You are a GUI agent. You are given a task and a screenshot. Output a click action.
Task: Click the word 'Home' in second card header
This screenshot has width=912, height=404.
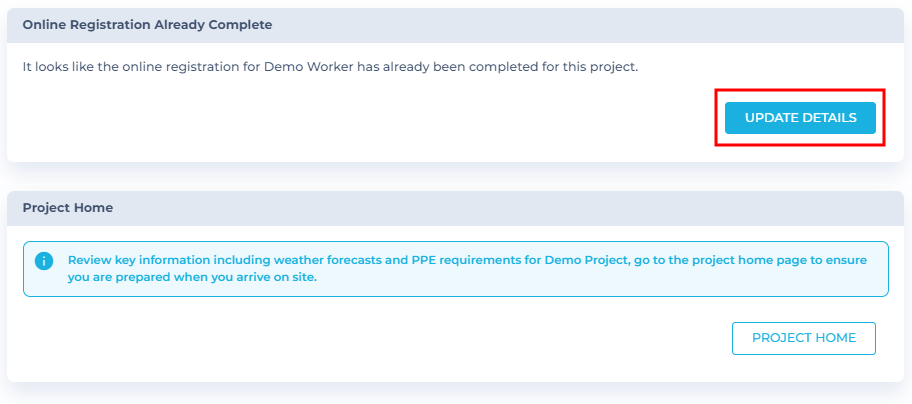coord(95,208)
